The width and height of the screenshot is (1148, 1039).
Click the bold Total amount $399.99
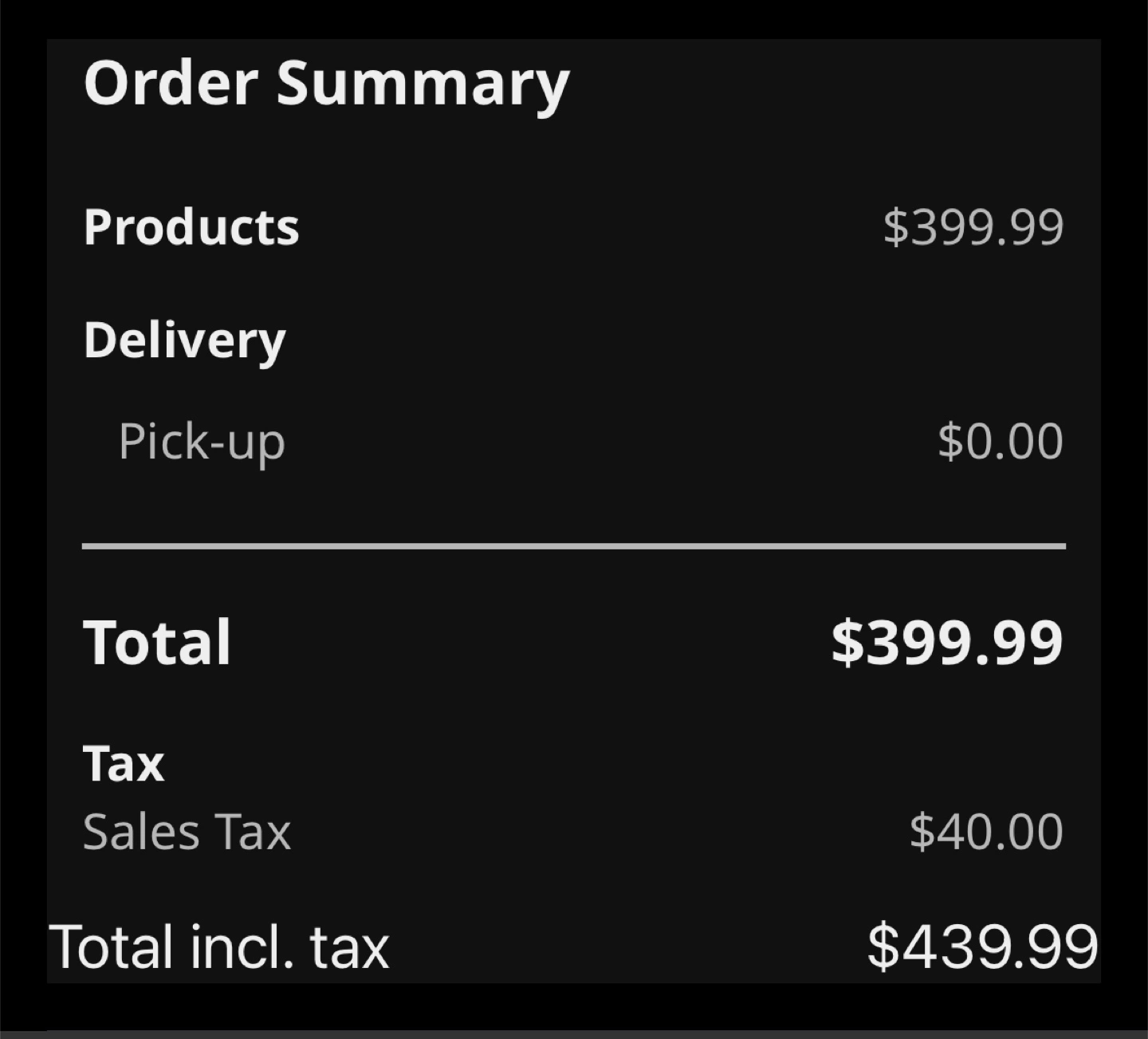(947, 643)
